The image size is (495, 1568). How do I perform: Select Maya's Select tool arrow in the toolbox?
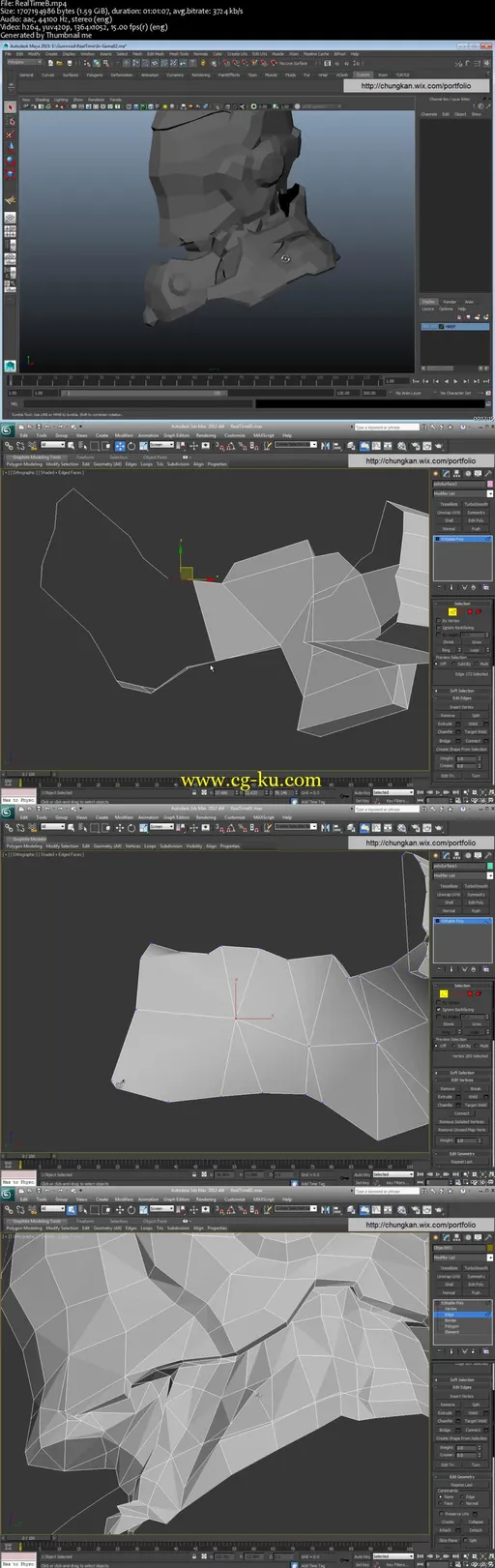click(x=11, y=107)
